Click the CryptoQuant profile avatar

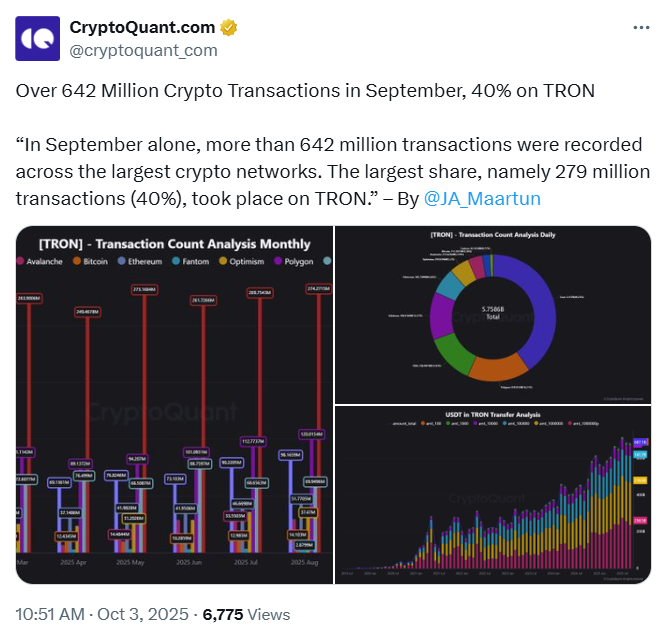pyautogui.click(x=37, y=37)
